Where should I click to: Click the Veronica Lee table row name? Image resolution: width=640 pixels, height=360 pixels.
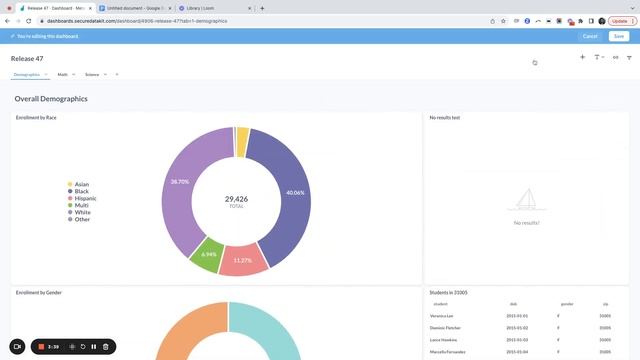(441, 316)
